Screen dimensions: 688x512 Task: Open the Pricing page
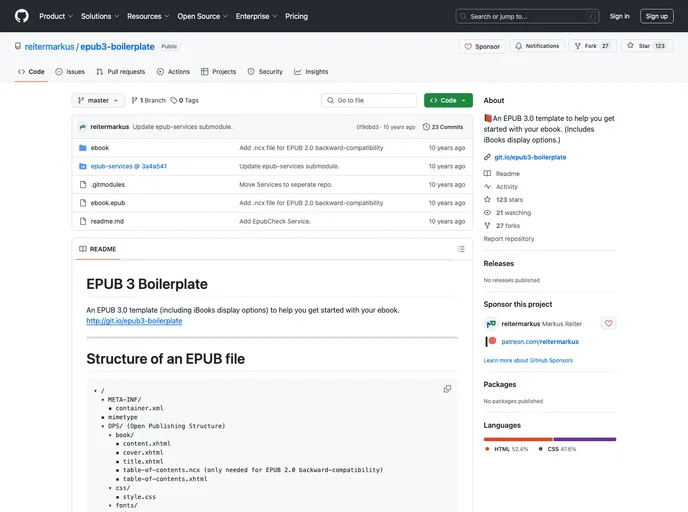(x=297, y=16)
